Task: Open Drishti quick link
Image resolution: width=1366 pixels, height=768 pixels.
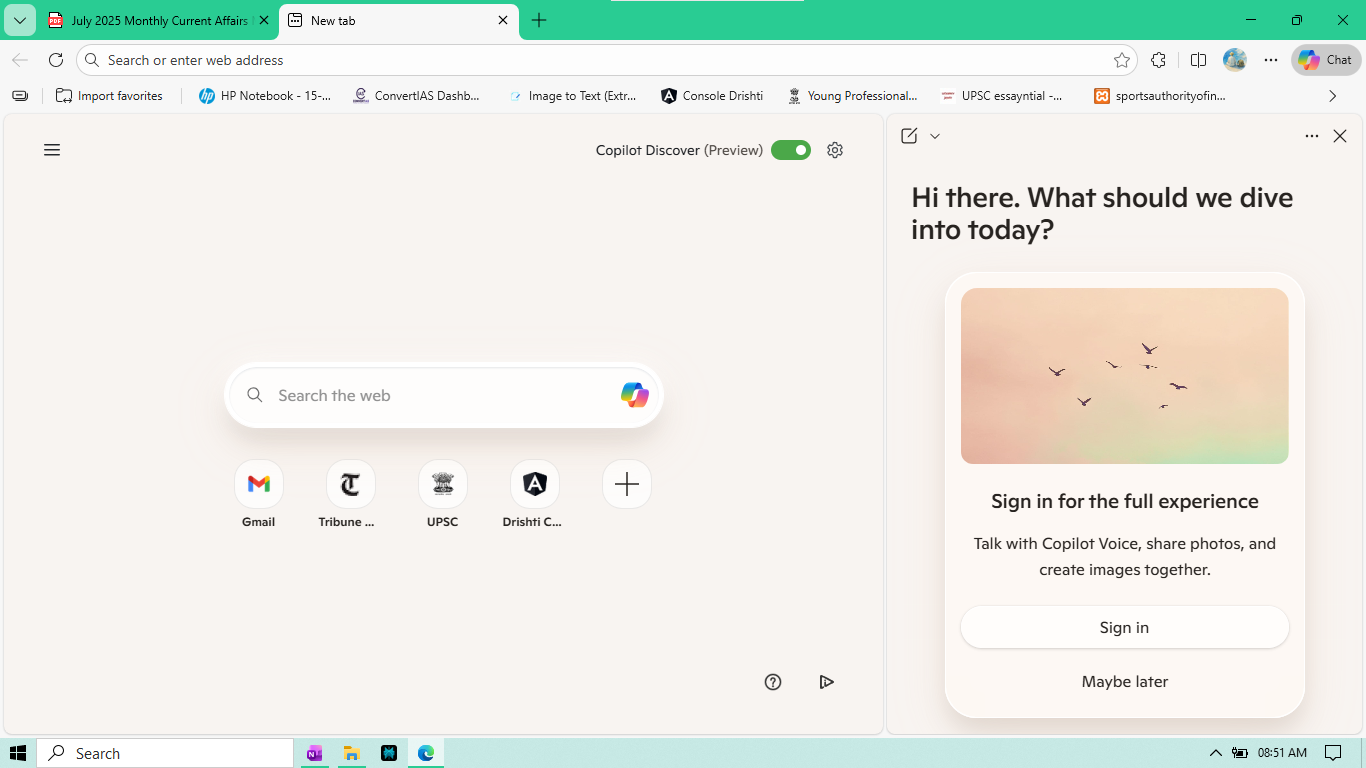Action: click(x=534, y=494)
